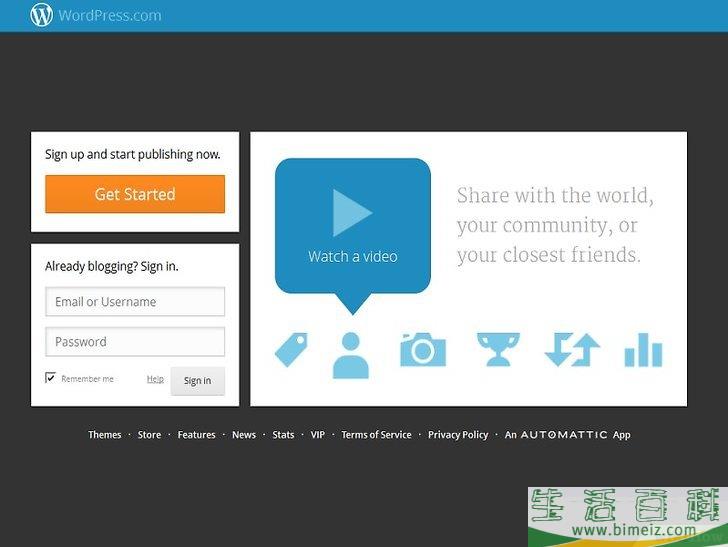Select the camera icon

(423, 350)
